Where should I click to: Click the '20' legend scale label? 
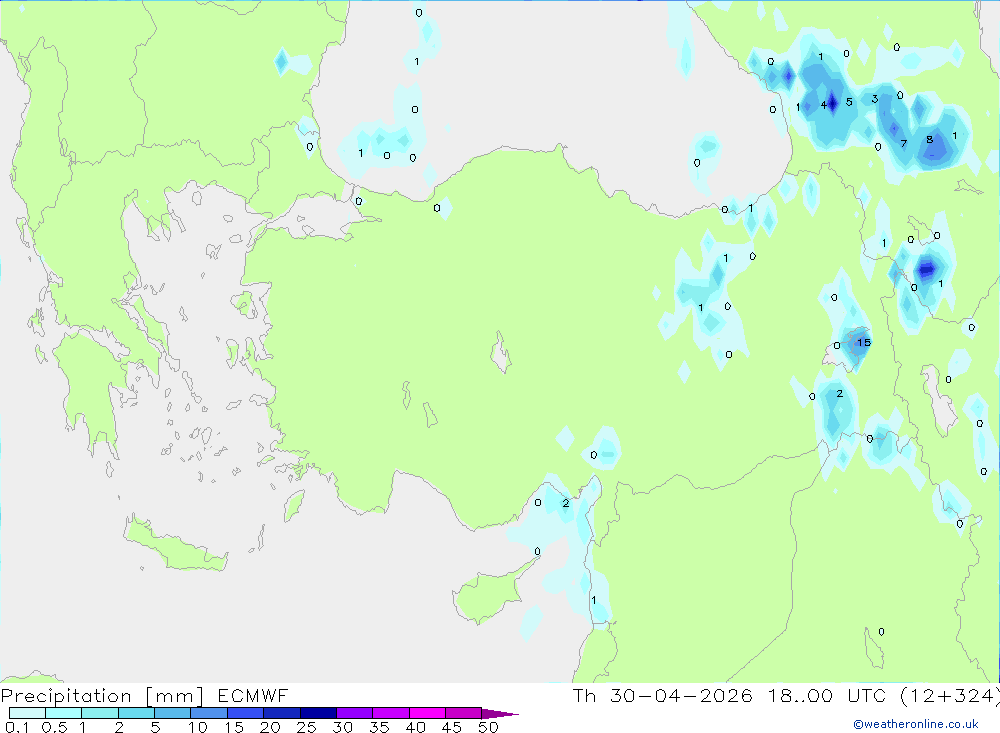(x=270, y=727)
